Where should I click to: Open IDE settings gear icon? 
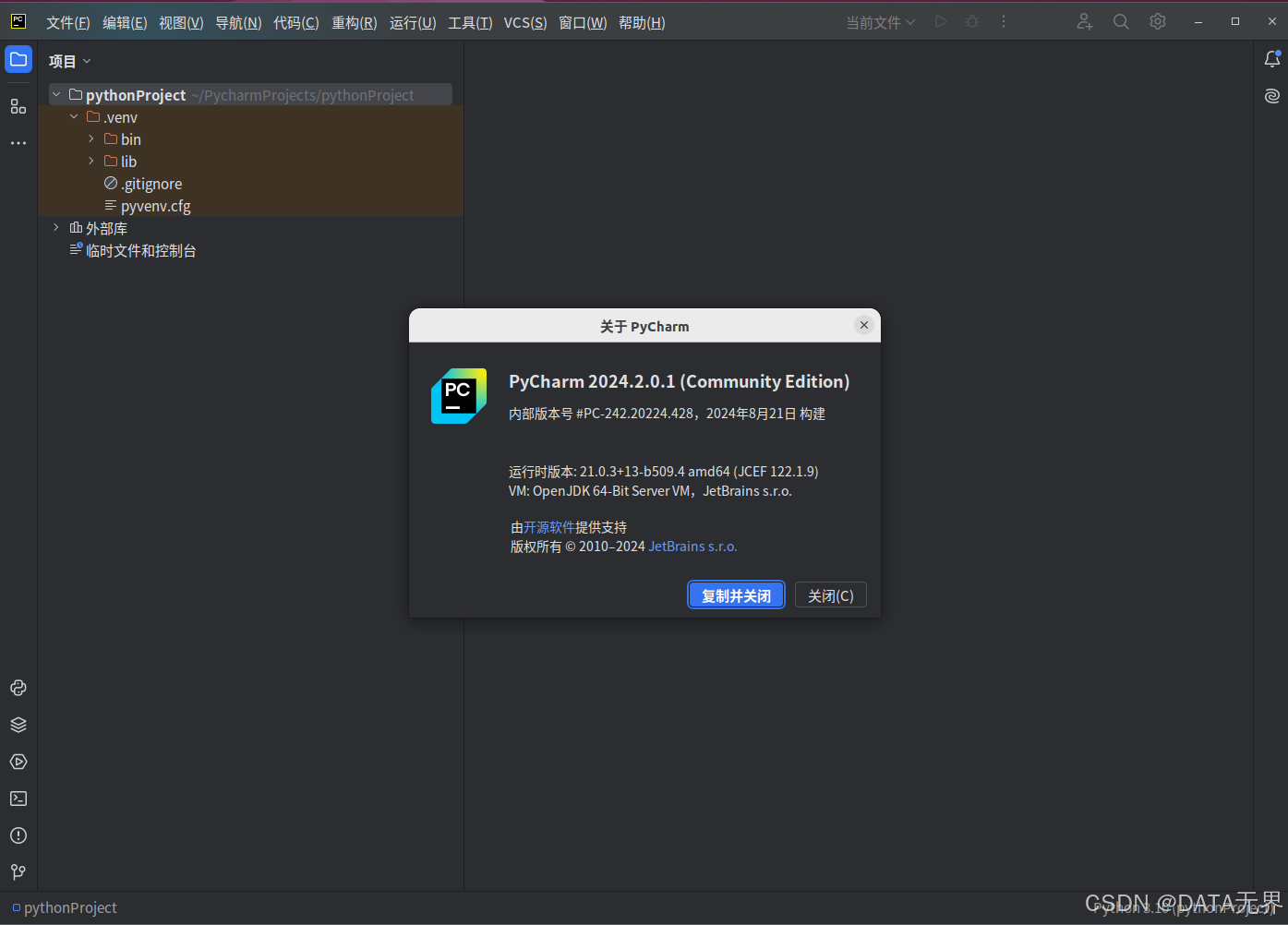point(1158,21)
